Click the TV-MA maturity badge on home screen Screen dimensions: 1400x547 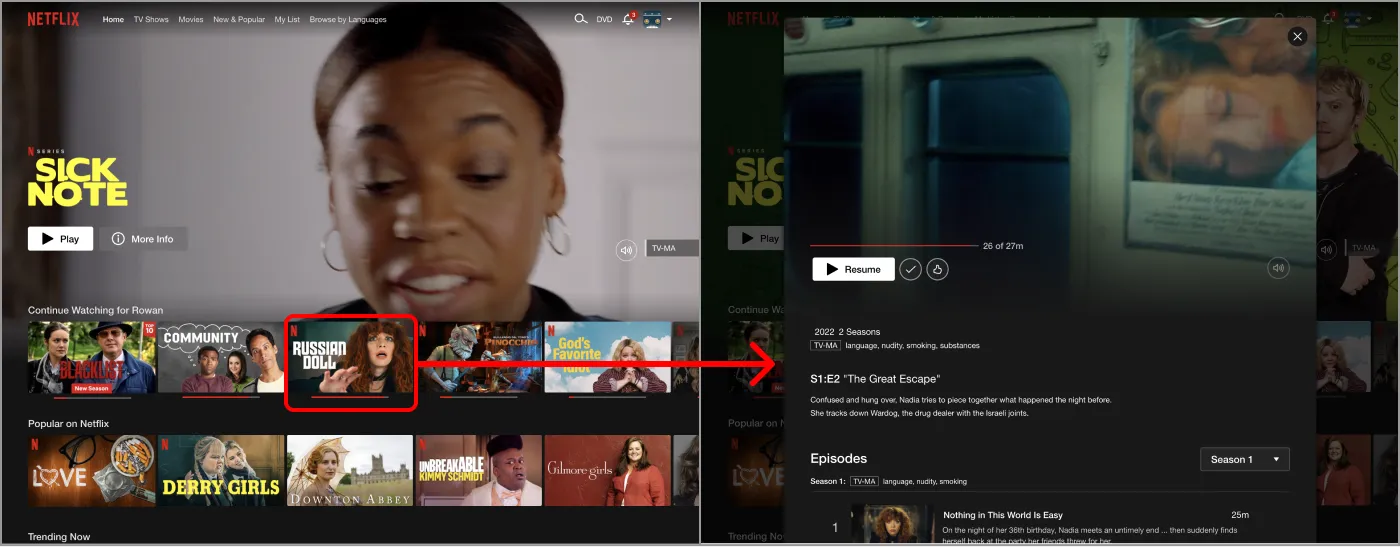point(672,248)
